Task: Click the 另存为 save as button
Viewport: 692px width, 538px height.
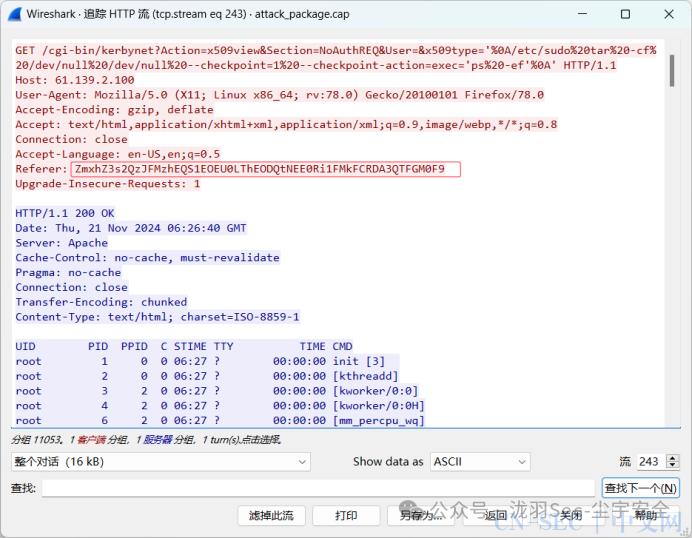Action: click(x=421, y=515)
